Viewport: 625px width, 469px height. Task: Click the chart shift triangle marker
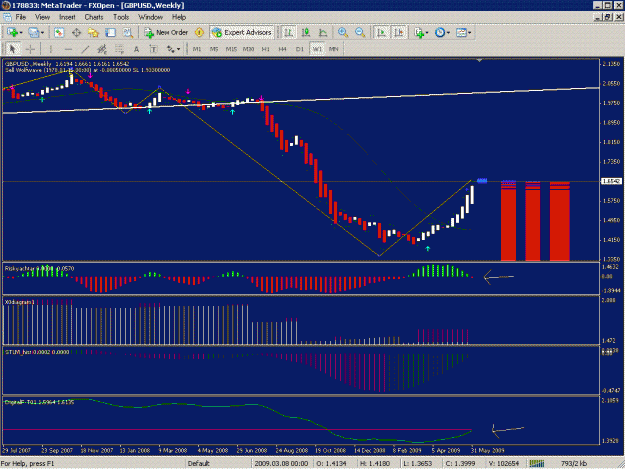pyautogui.click(x=480, y=61)
